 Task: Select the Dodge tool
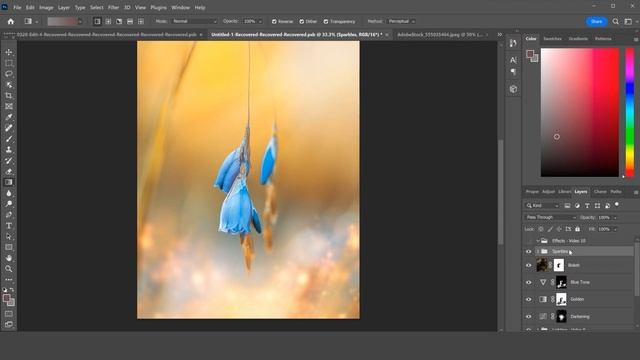pyautogui.click(x=9, y=204)
